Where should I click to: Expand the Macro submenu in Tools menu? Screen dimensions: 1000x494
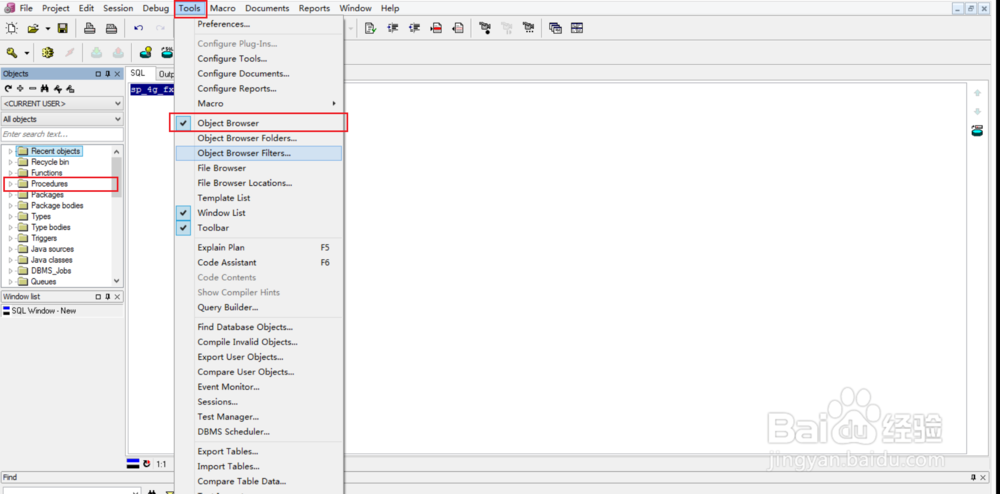click(x=260, y=103)
